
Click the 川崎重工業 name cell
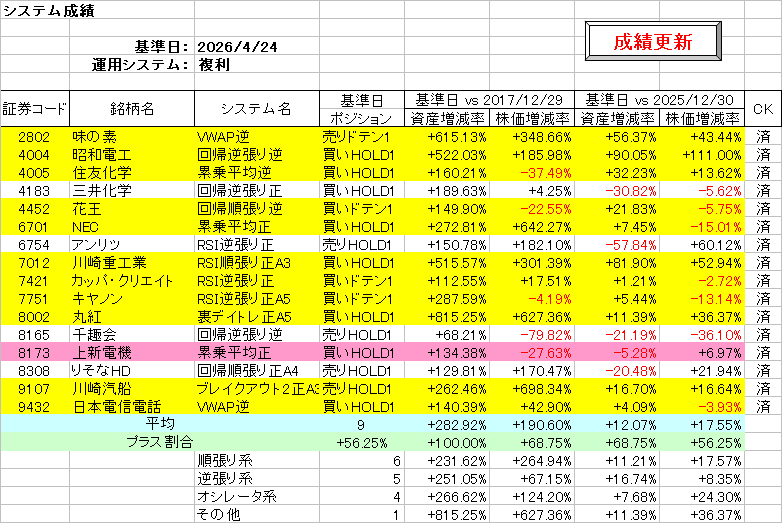click(x=132, y=262)
